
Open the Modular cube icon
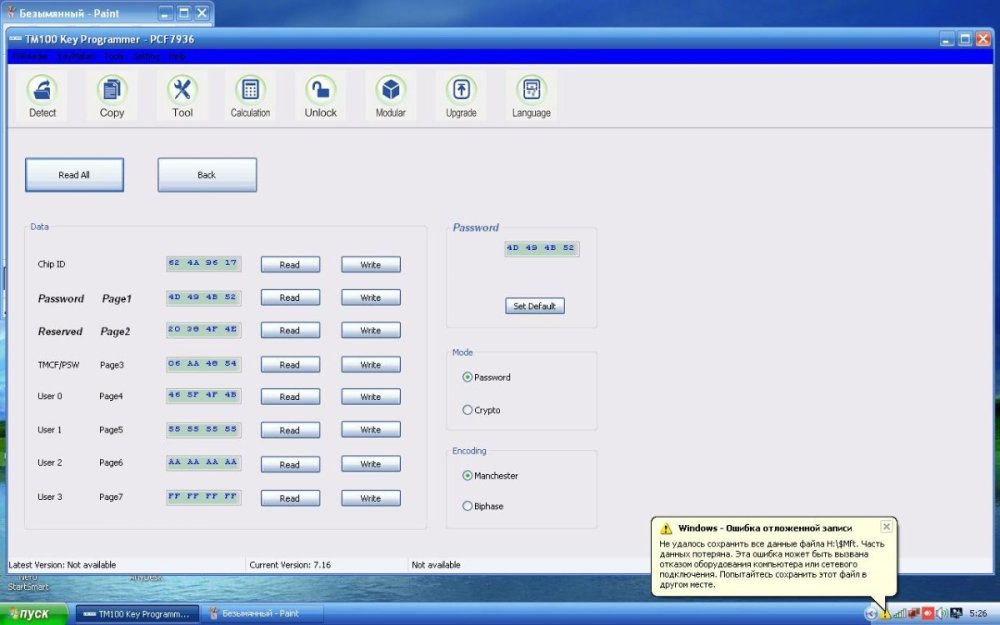click(390, 96)
